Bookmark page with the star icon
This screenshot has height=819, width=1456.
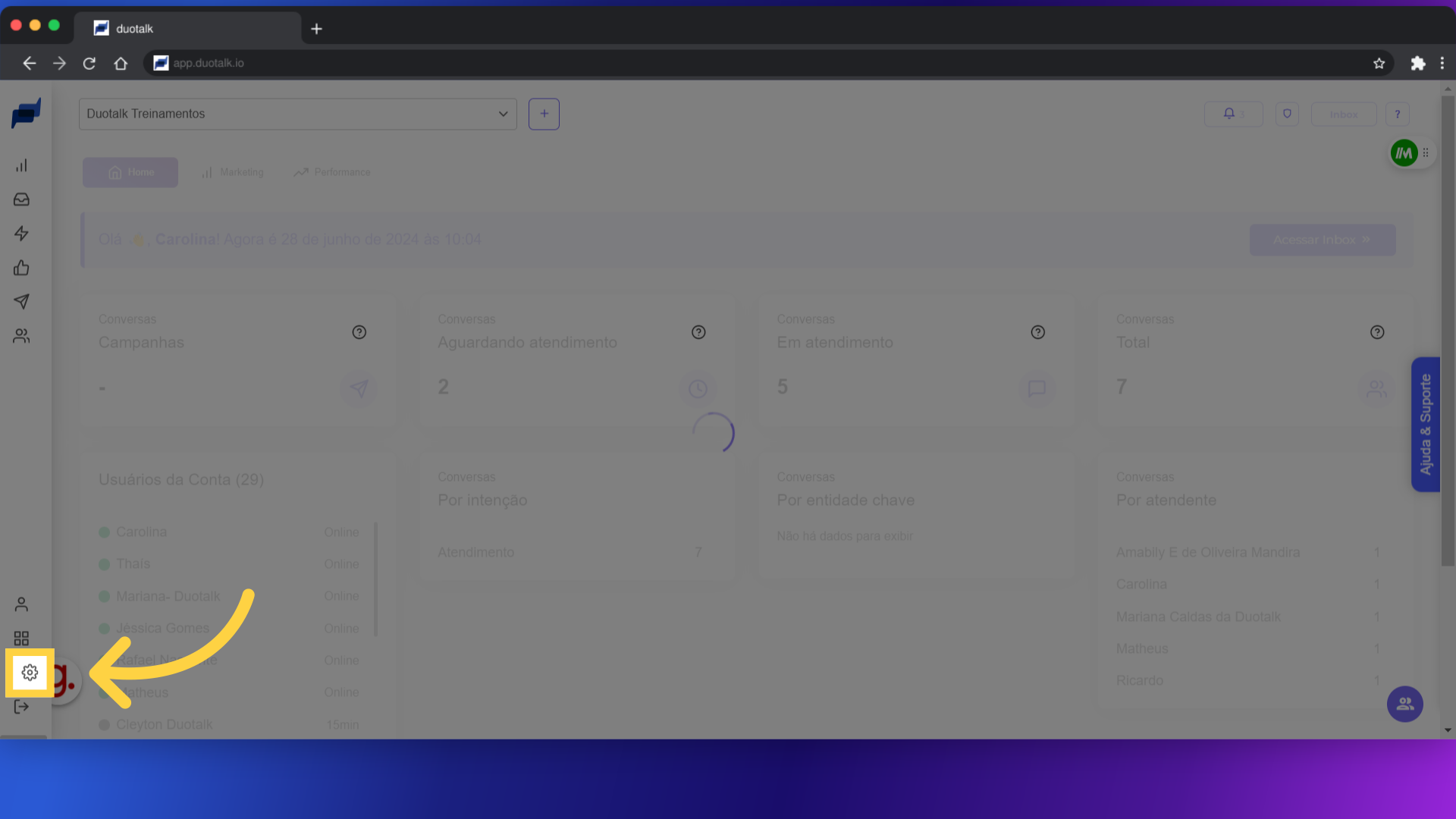1379,63
